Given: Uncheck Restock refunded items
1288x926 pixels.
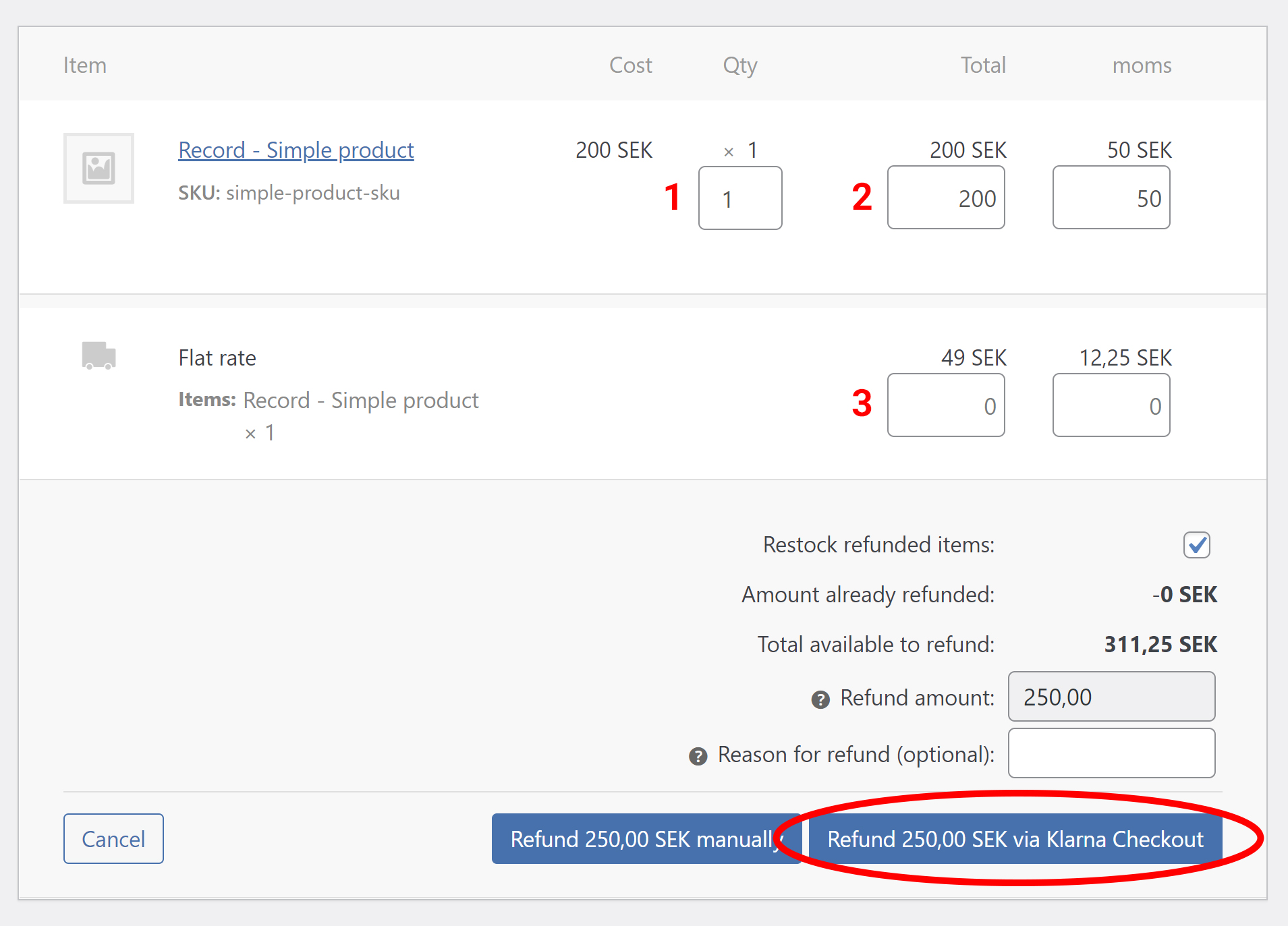Looking at the screenshot, I should click(1197, 545).
